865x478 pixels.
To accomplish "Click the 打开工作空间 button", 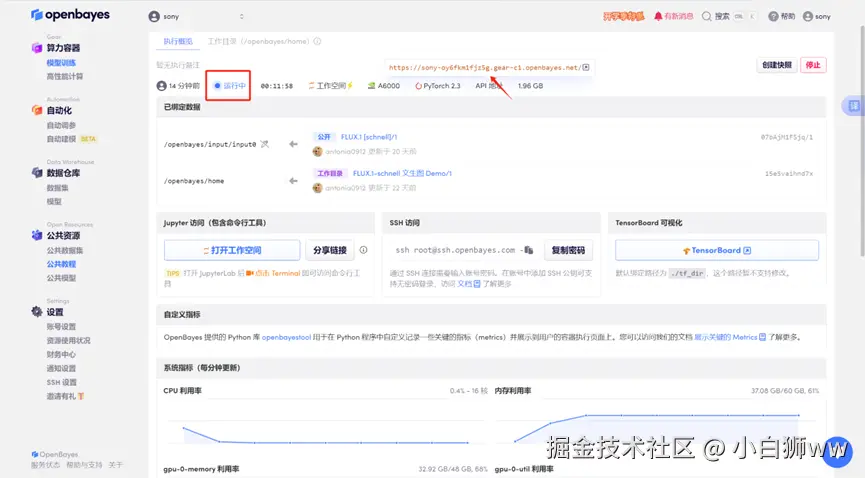I will tap(232, 250).
